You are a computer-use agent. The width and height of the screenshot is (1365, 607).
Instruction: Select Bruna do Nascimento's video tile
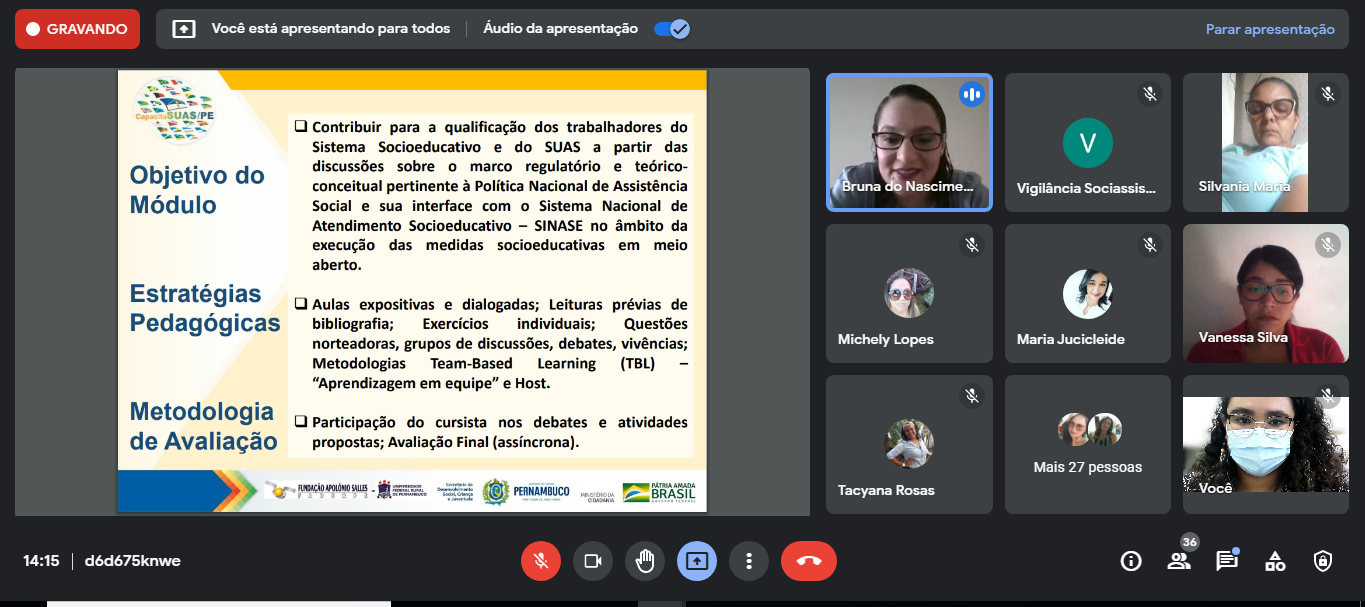[x=909, y=142]
